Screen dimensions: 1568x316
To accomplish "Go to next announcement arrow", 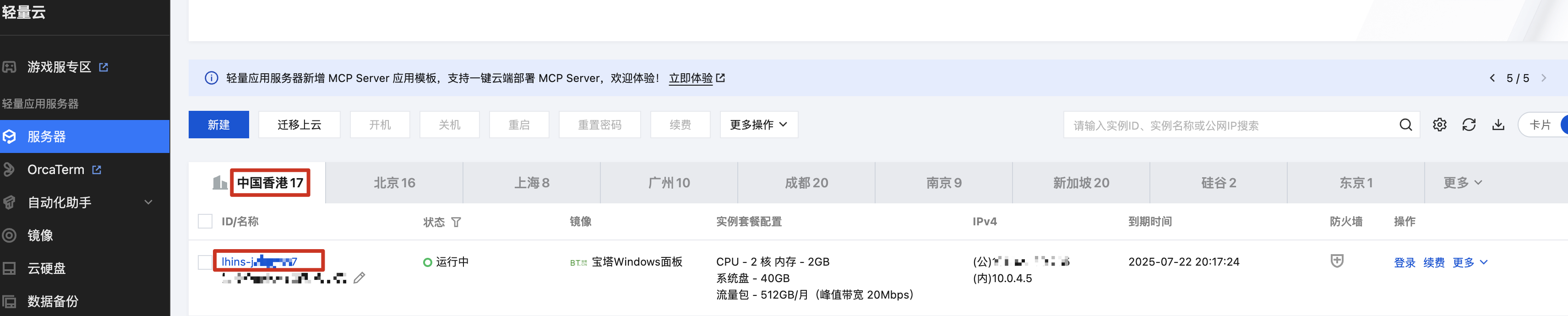I will point(1544,78).
